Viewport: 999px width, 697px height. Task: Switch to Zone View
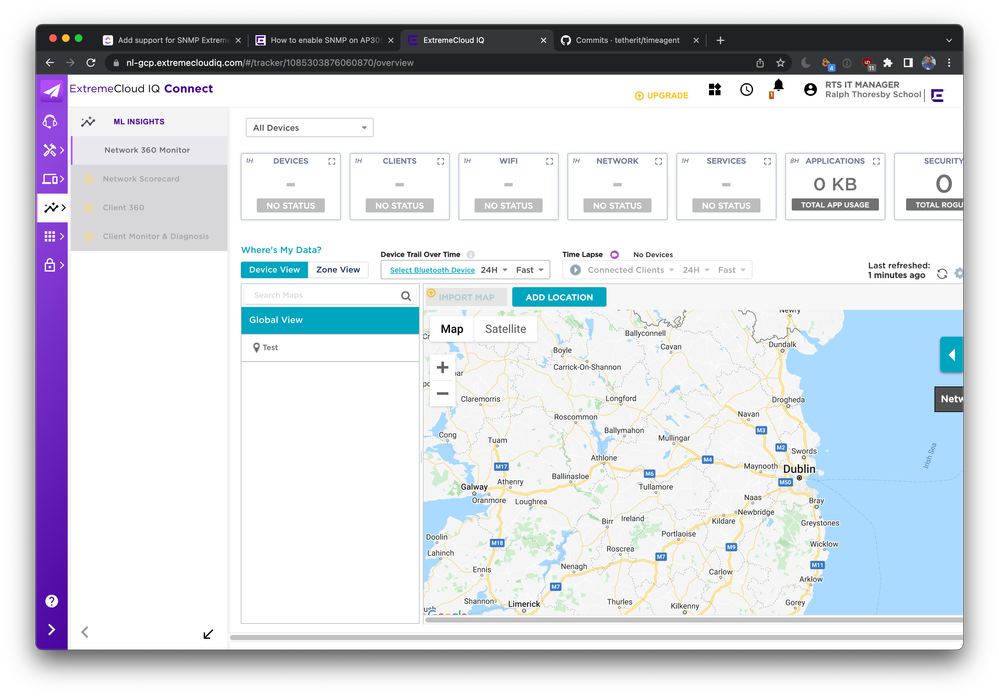338,270
